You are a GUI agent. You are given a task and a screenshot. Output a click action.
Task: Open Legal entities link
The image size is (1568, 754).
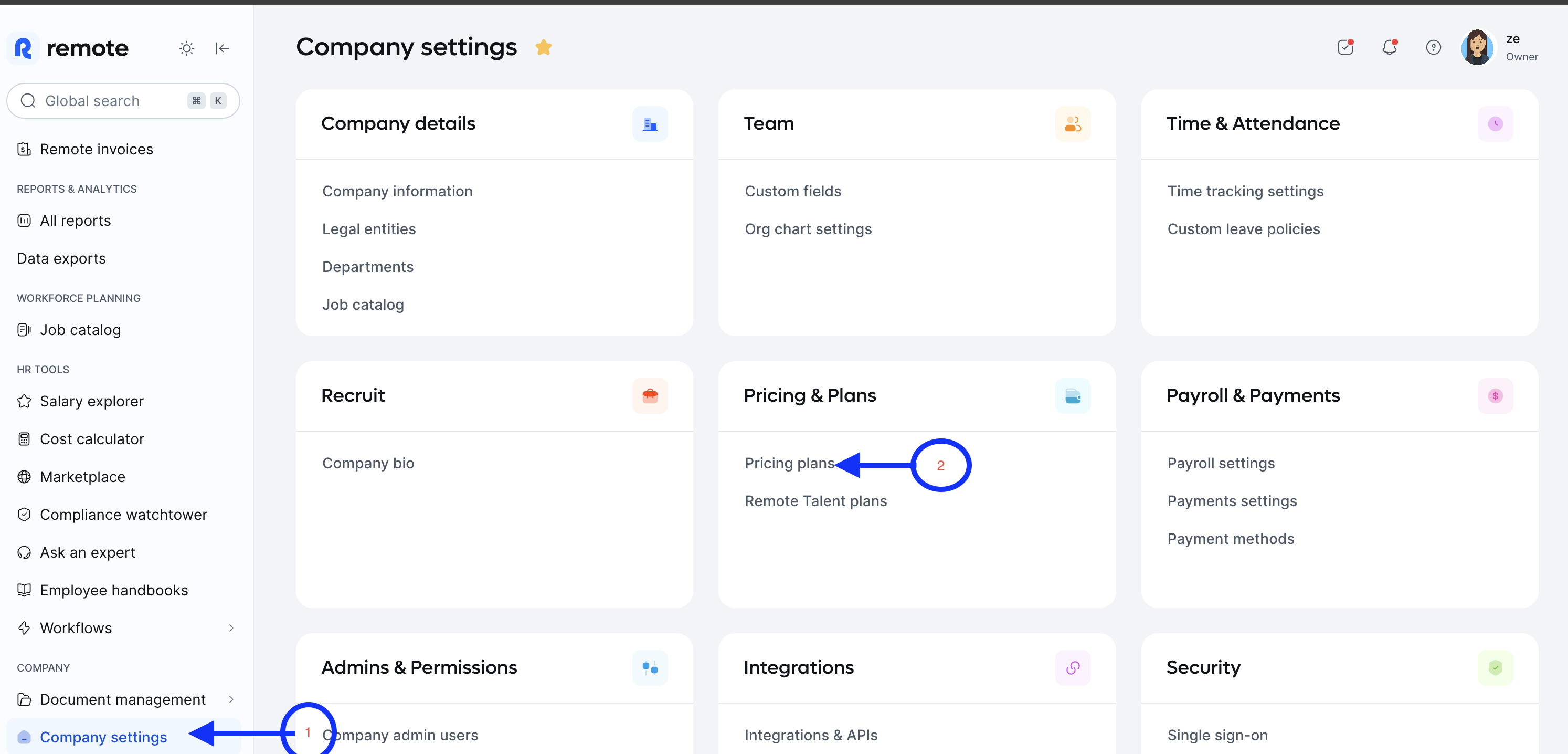coord(369,229)
